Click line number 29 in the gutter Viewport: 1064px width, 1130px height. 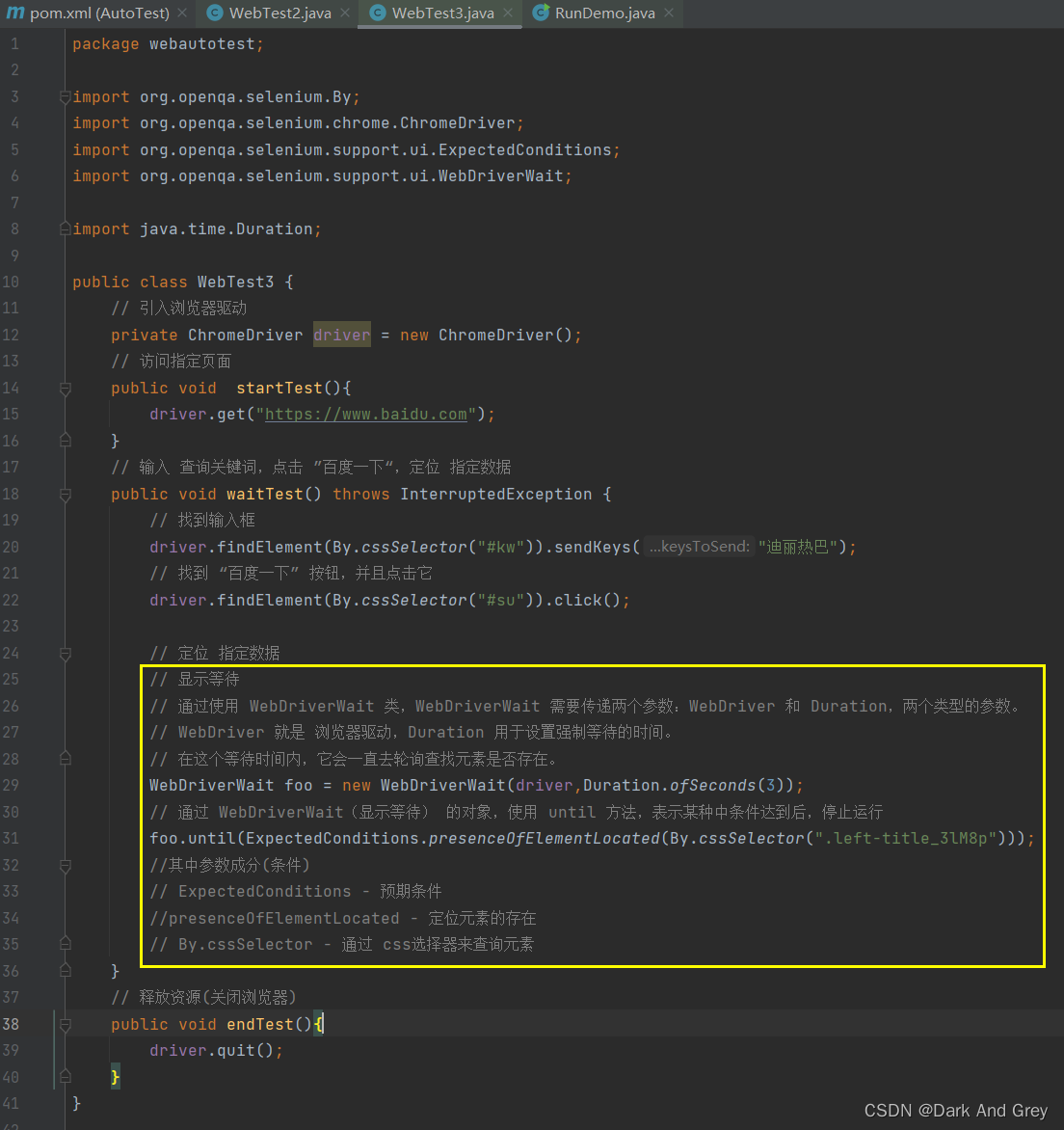coord(11,786)
